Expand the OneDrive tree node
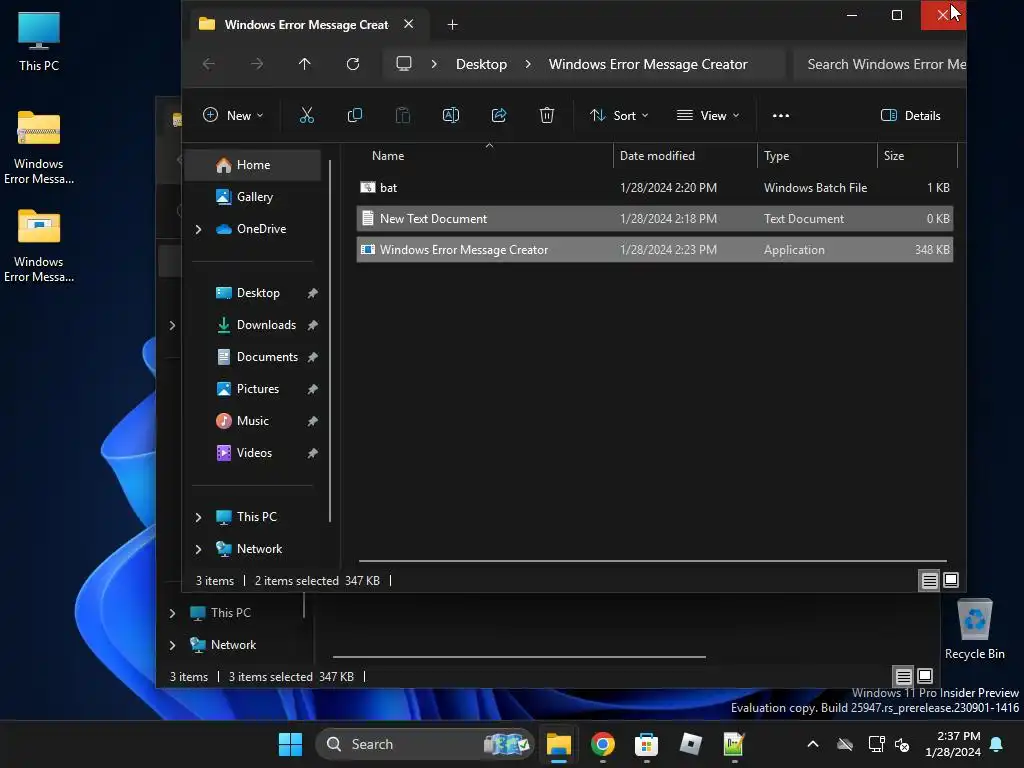Screen dimensions: 1024x768 click(199, 229)
